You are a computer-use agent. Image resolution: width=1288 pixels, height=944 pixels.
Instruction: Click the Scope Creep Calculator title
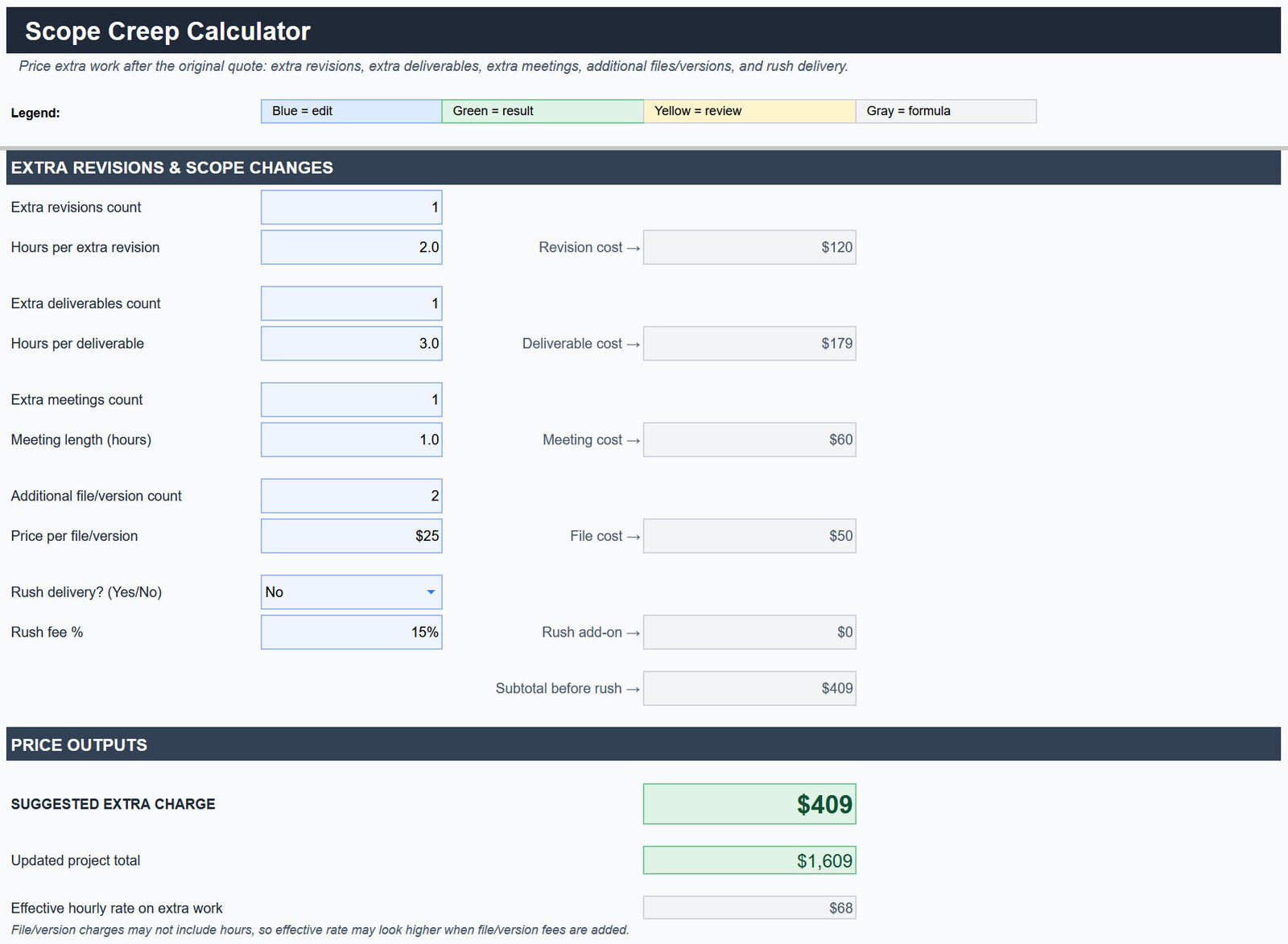tap(167, 31)
